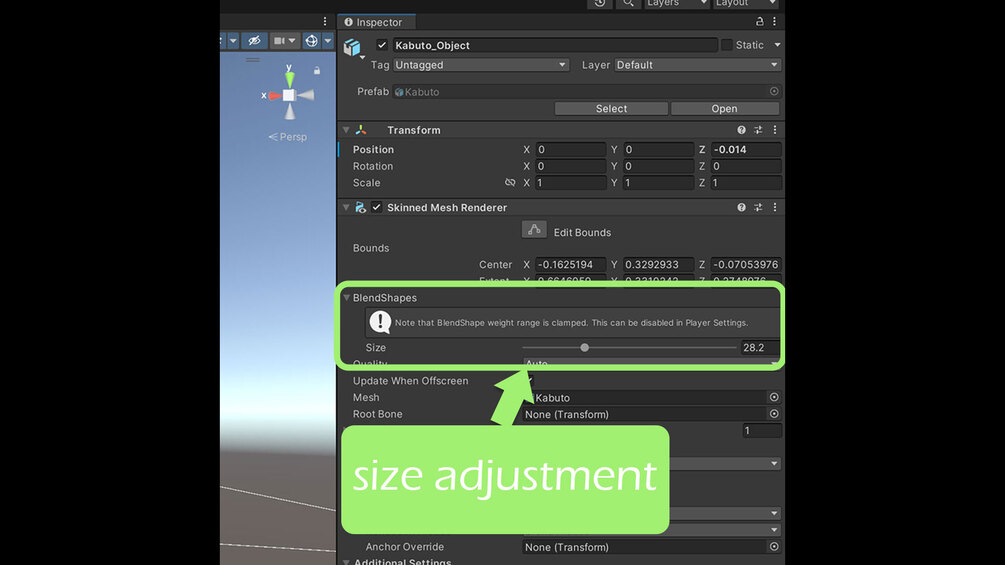This screenshot has height=565, width=1005.
Task: Click Position X field
Action: coord(570,149)
